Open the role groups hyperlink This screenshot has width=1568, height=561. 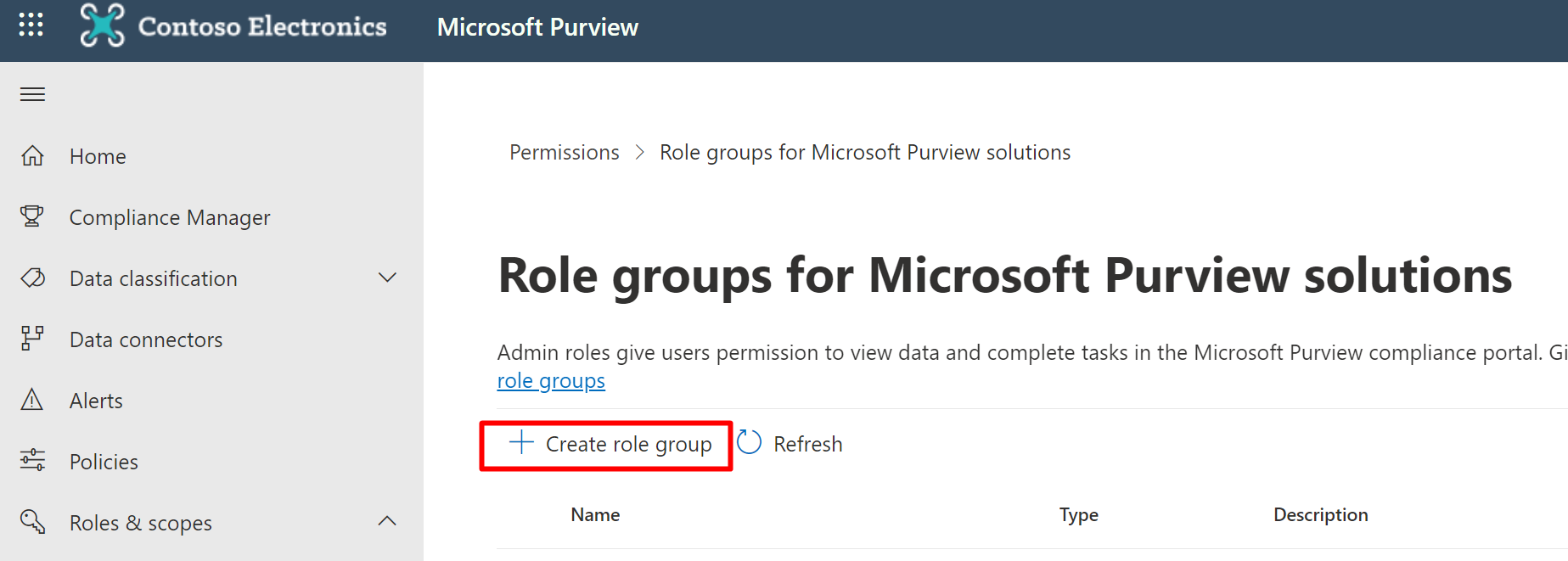pyautogui.click(x=551, y=381)
